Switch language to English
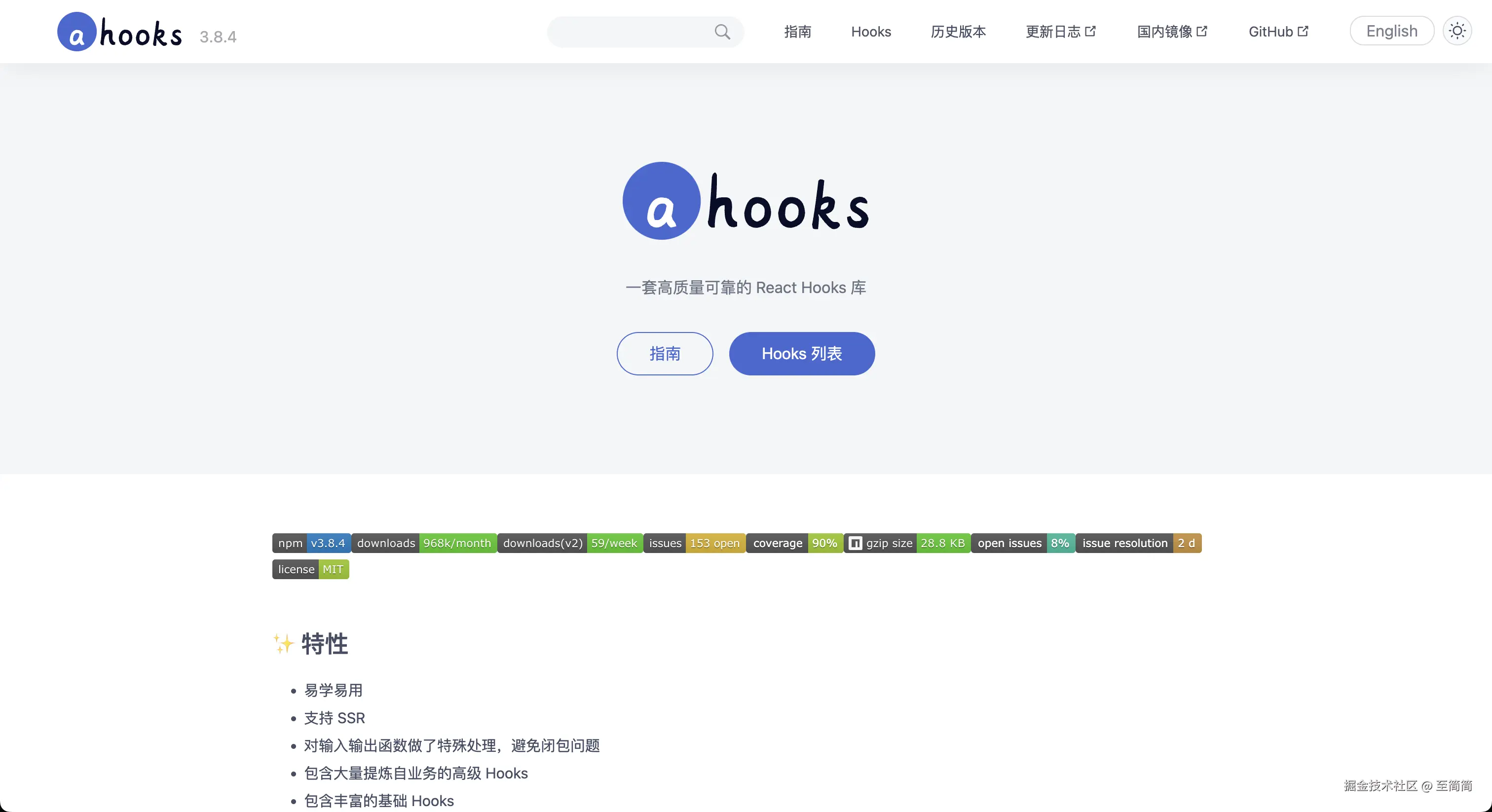 (1392, 31)
